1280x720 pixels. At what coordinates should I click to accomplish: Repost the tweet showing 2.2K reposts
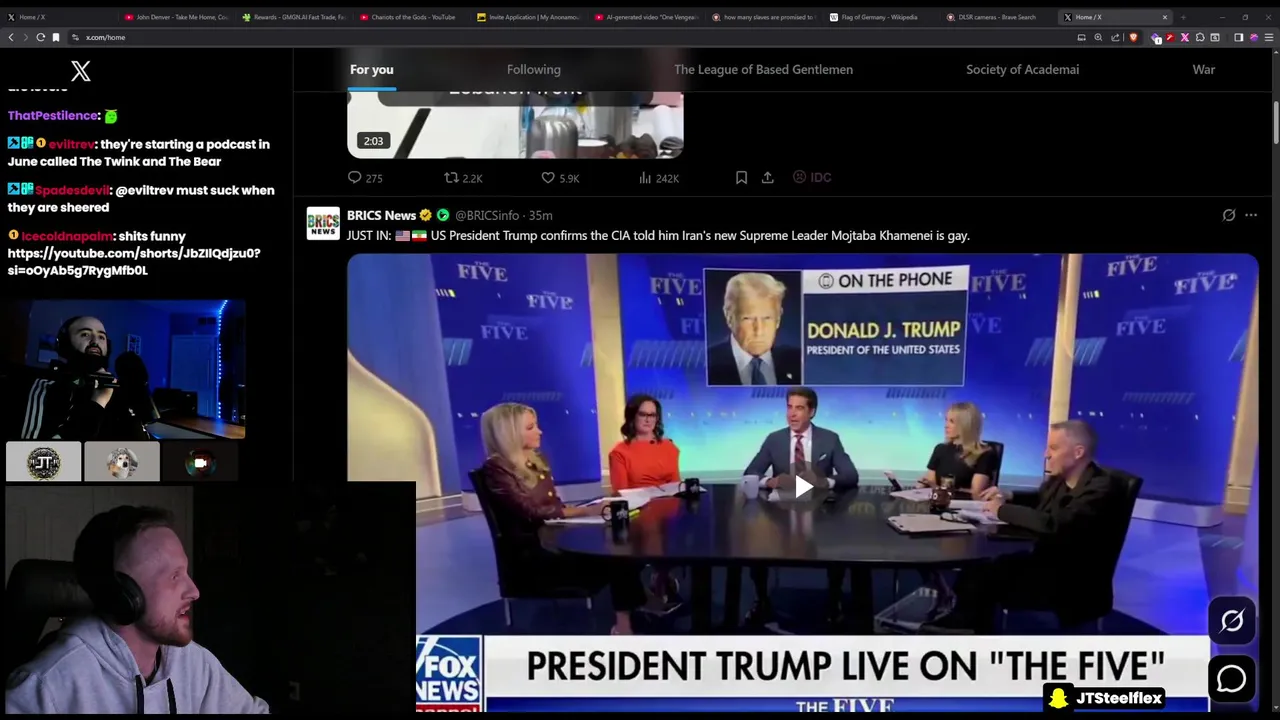[x=463, y=177]
